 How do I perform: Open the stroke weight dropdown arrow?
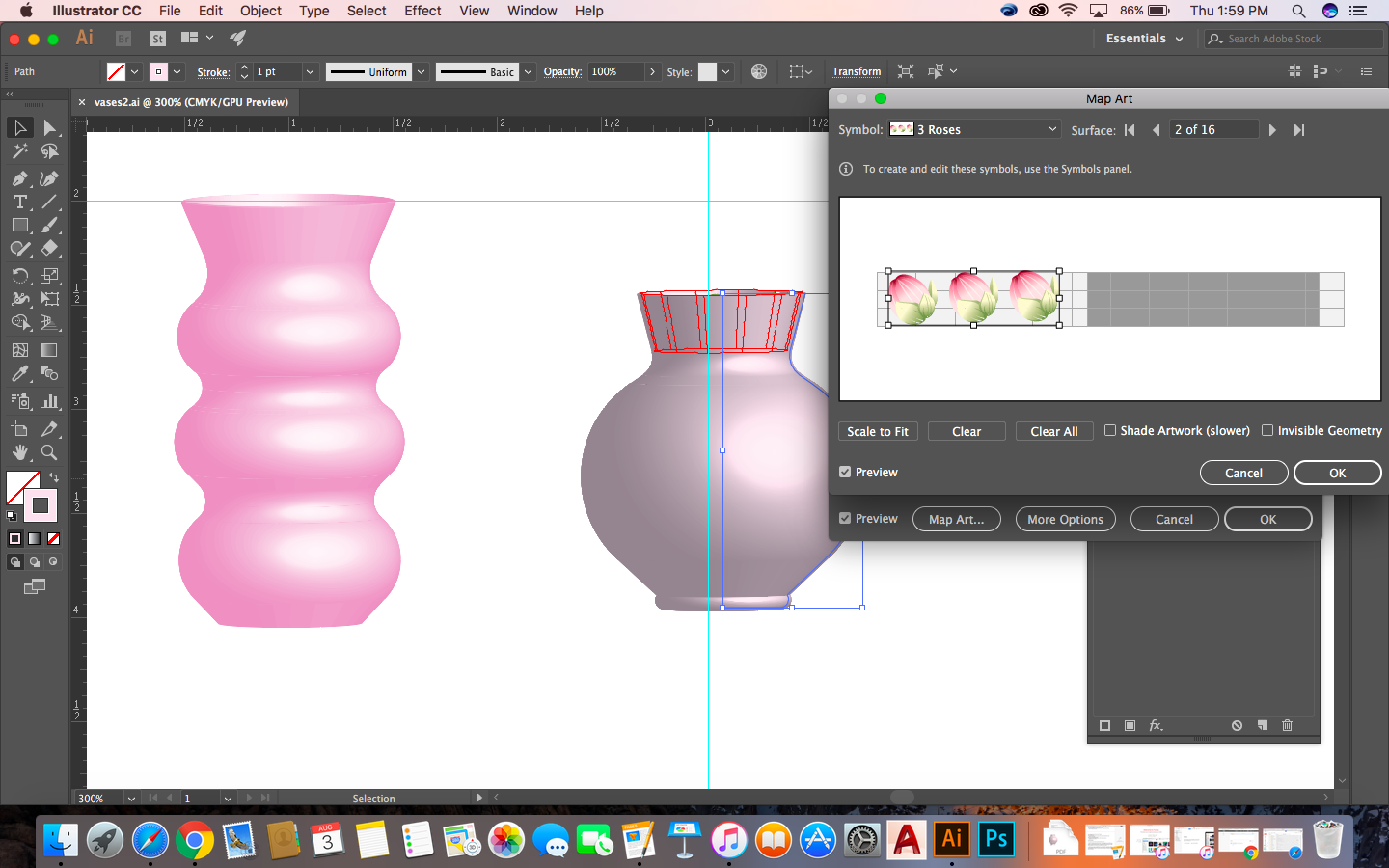(310, 72)
